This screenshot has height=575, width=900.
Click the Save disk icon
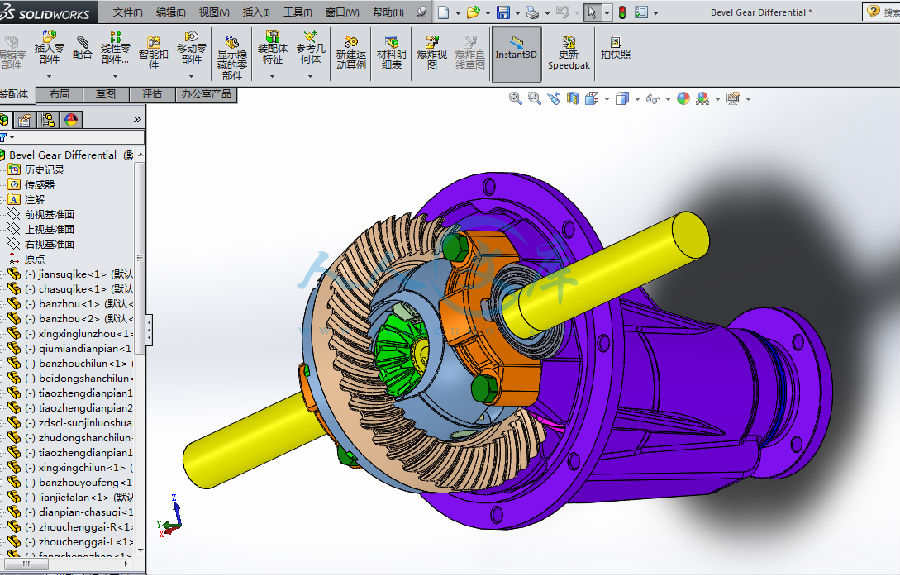(503, 12)
